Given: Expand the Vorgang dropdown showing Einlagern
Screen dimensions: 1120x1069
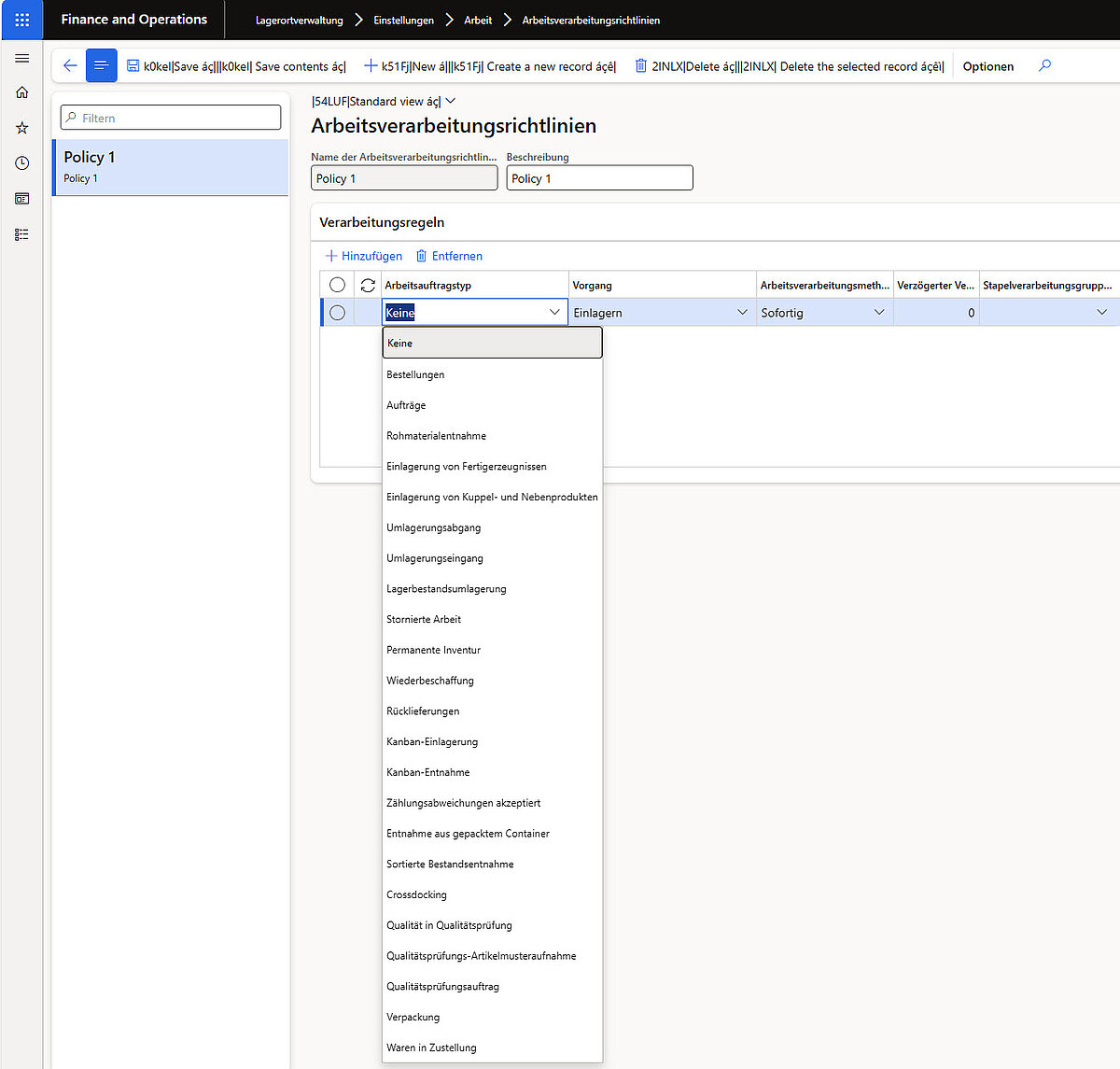Looking at the screenshot, I should pyautogui.click(x=742, y=313).
